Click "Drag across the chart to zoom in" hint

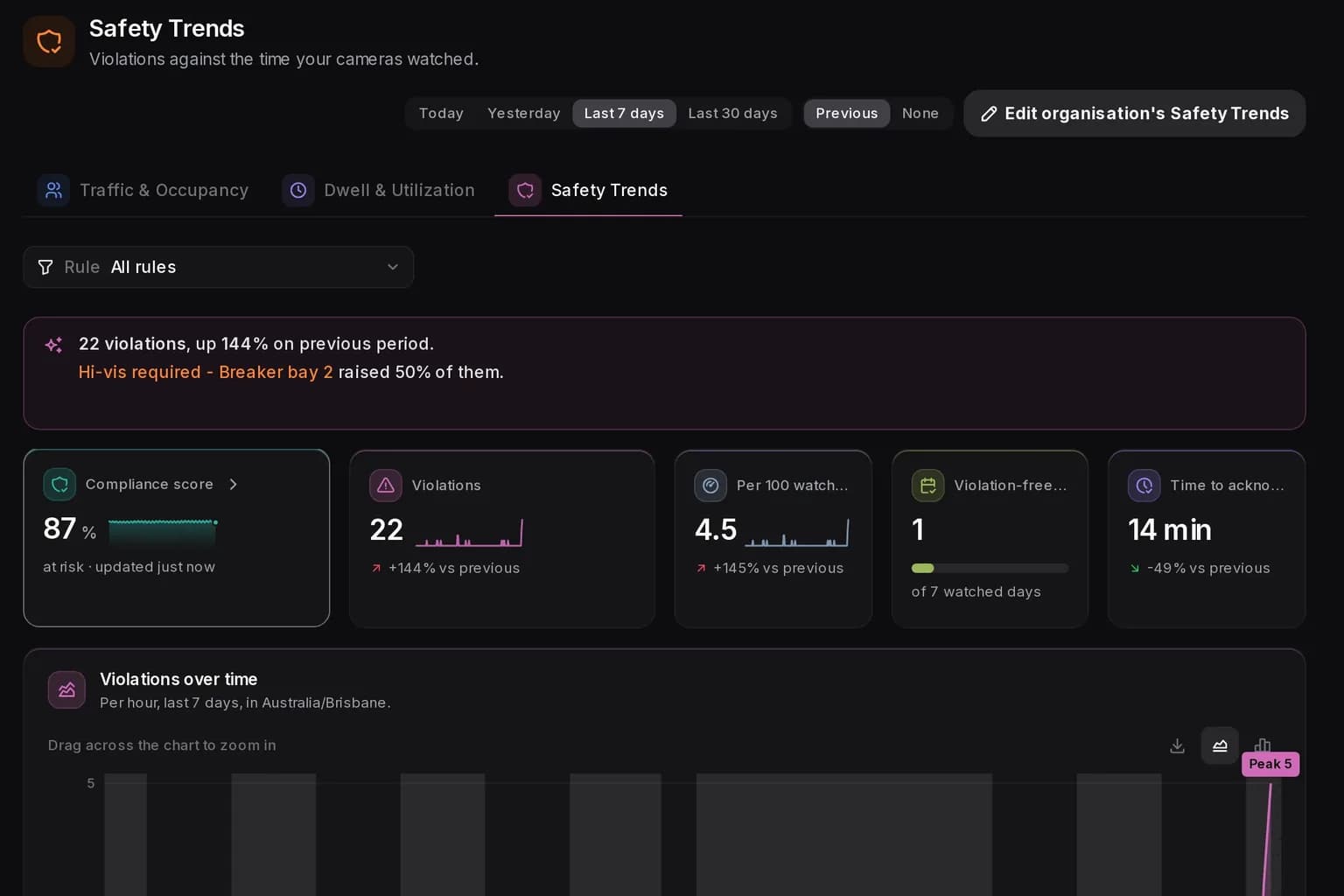point(162,745)
